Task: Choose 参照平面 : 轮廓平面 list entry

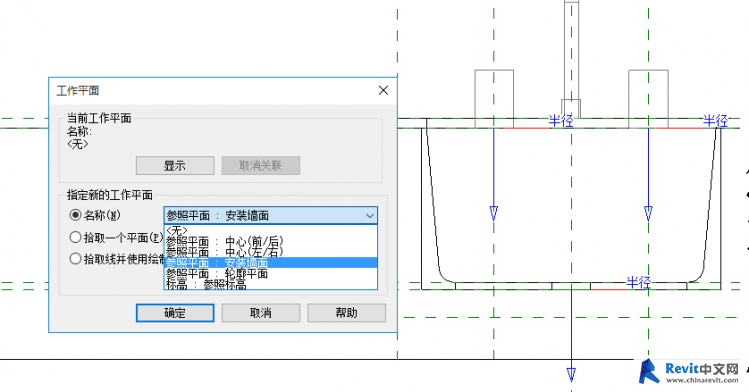Action: (x=270, y=274)
